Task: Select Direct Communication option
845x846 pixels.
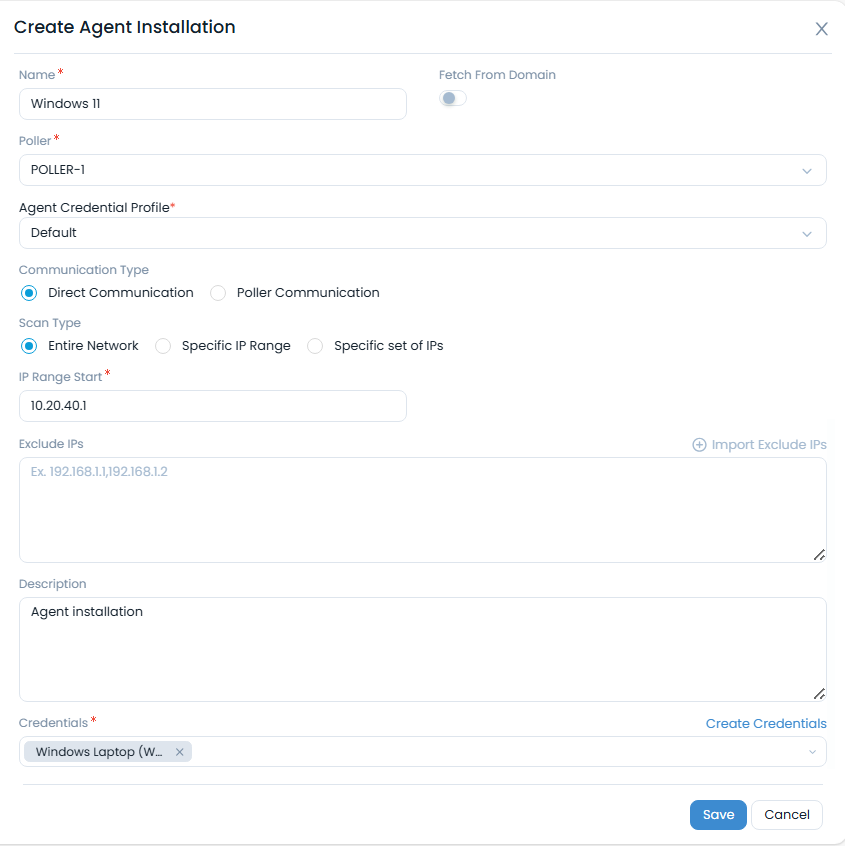Action: tap(30, 292)
